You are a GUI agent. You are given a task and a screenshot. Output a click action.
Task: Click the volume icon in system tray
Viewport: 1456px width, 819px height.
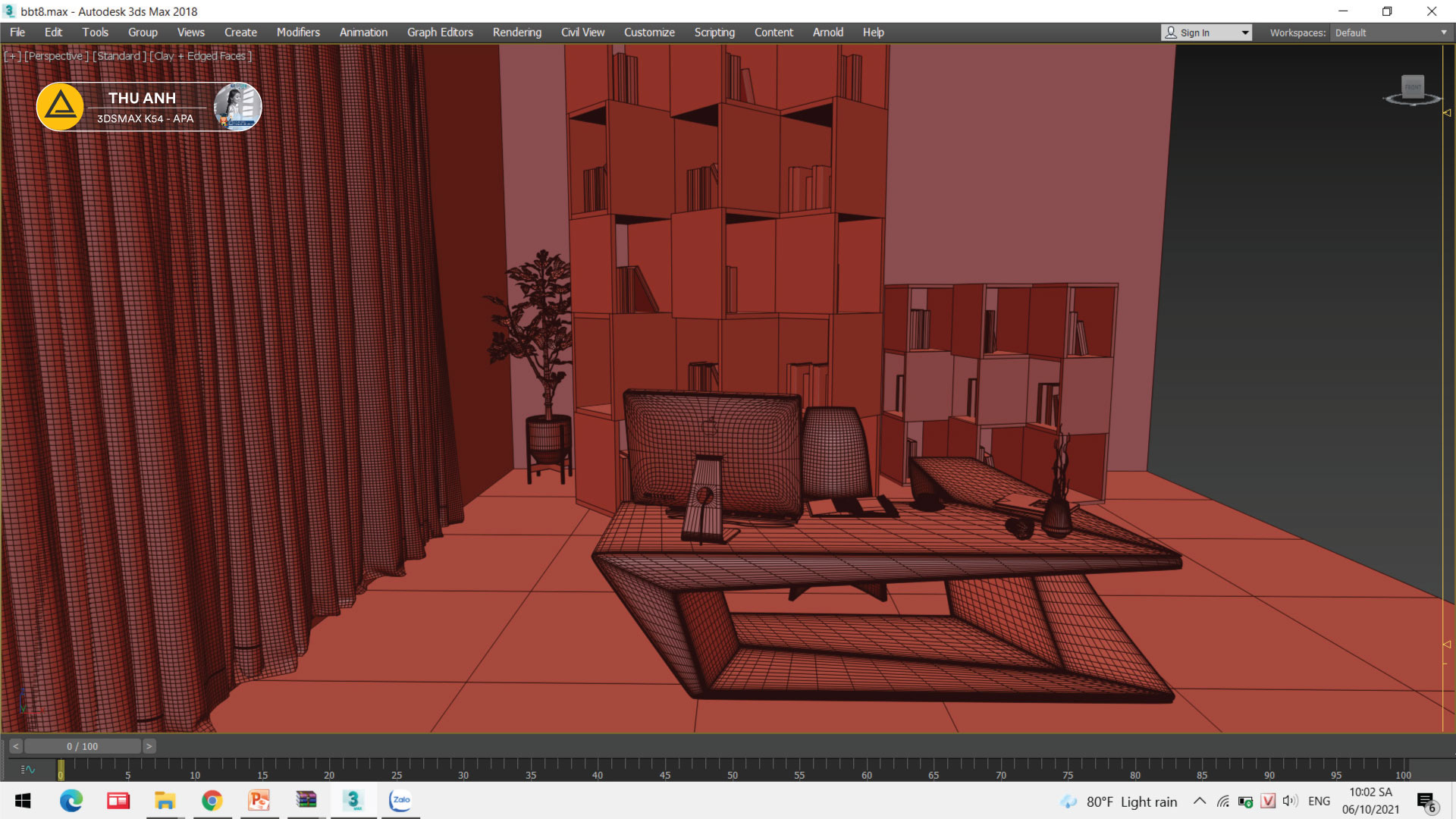coord(1289,802)
